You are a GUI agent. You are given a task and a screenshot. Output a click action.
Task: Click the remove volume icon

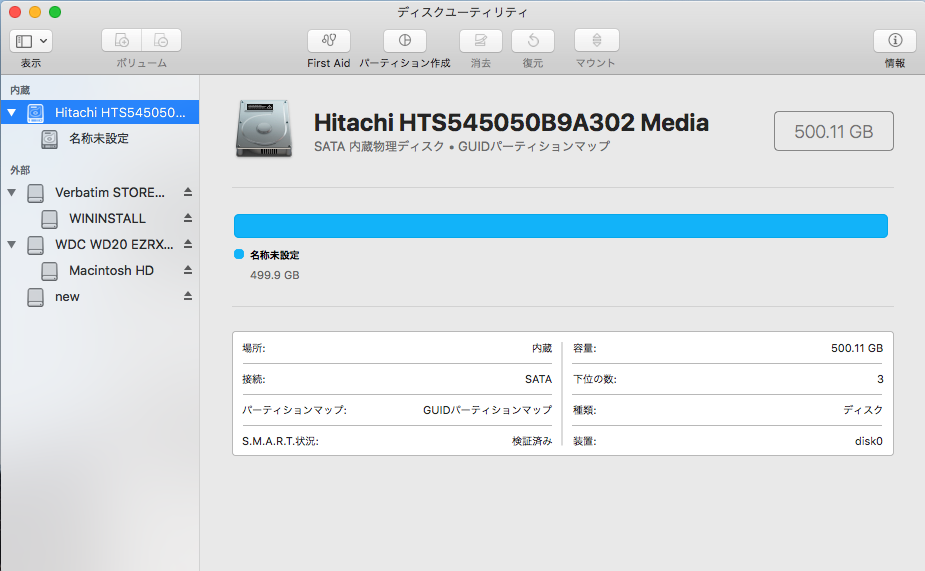pyautogui.click(x=161, y=41)
